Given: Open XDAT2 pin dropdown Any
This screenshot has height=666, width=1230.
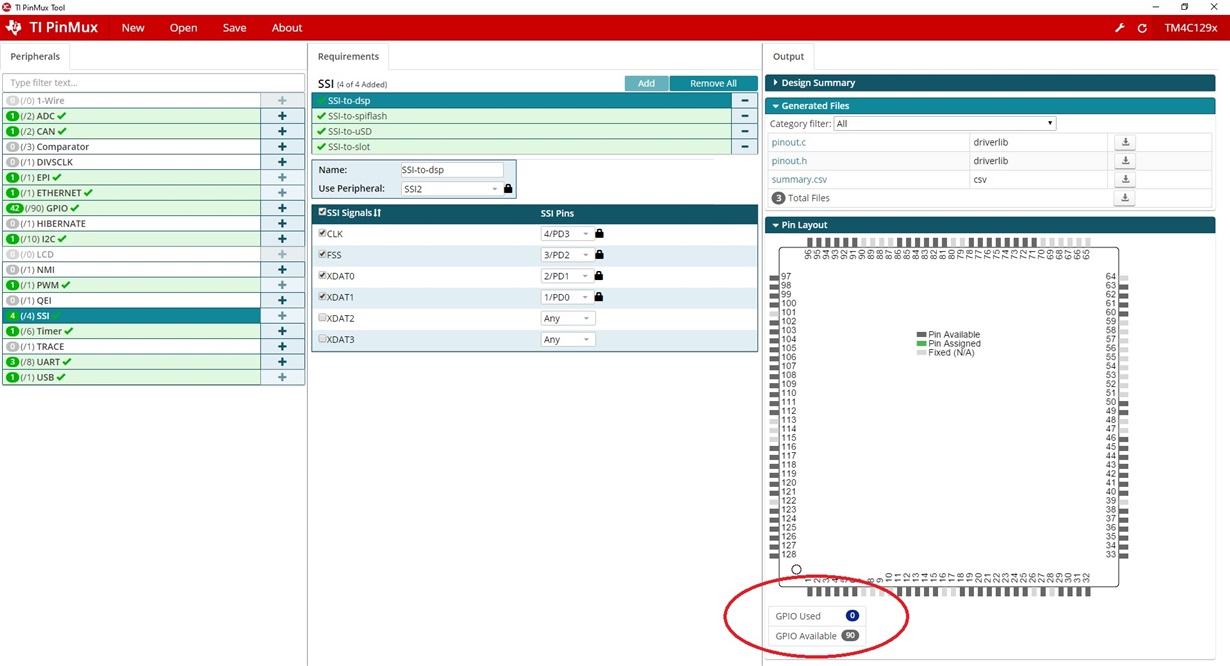Looking at the screenshot, I should tap(568, 318).
